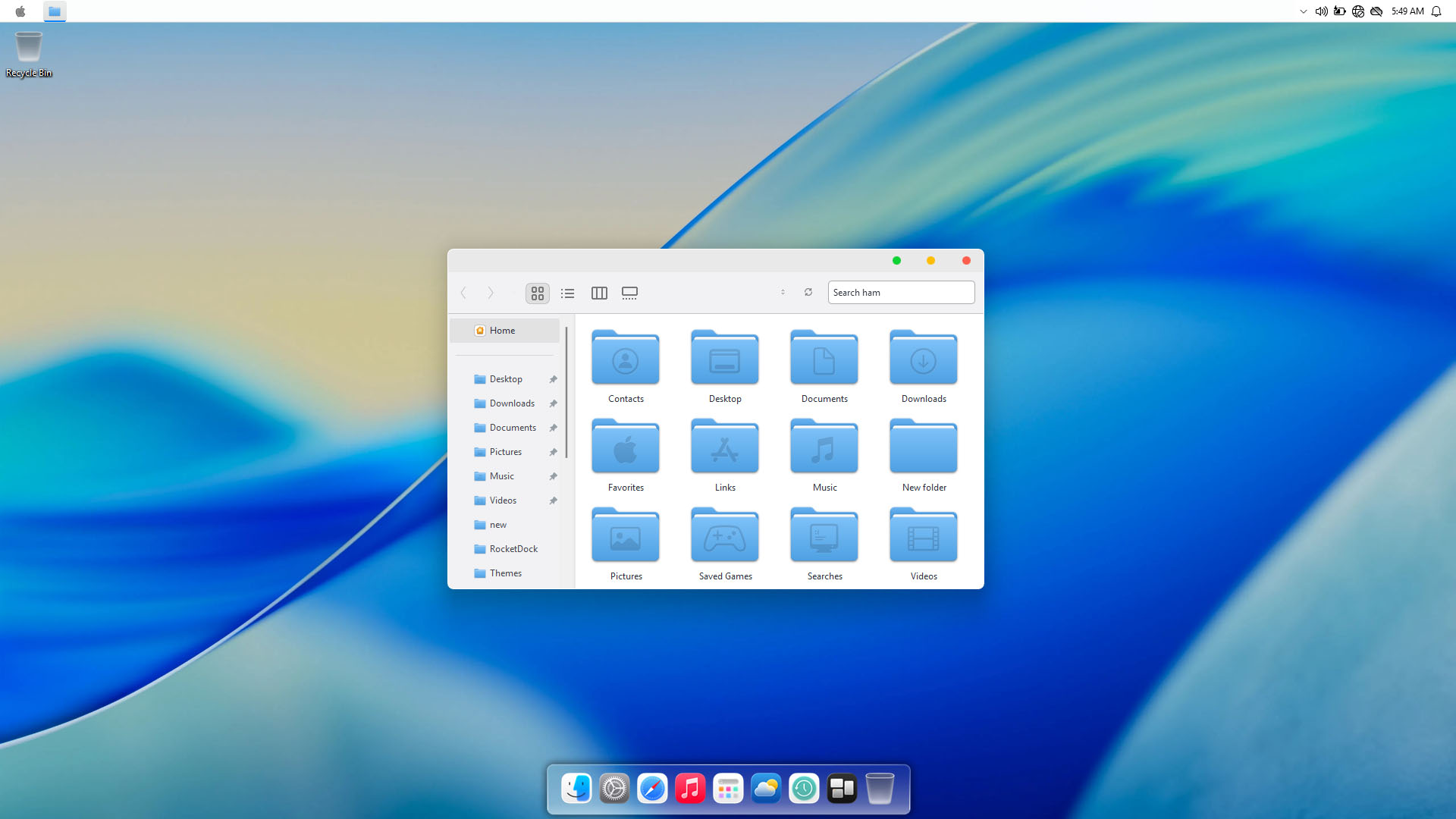Toggle the icon grid view button

point(538,293)
